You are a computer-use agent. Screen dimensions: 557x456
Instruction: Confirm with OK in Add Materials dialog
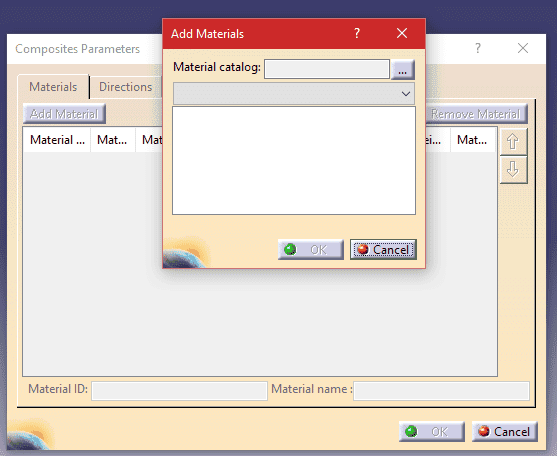click(311, 249)
